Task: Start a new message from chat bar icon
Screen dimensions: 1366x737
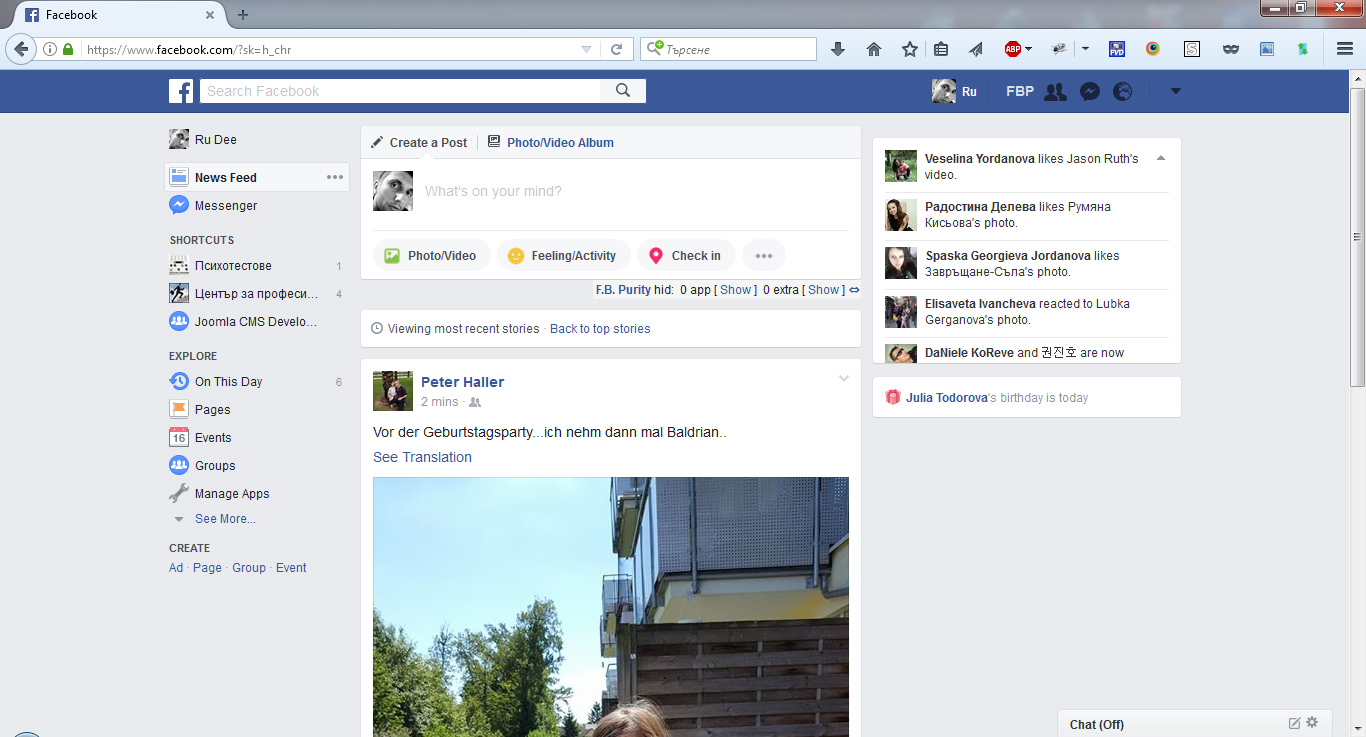Action: coord(1295,723)
